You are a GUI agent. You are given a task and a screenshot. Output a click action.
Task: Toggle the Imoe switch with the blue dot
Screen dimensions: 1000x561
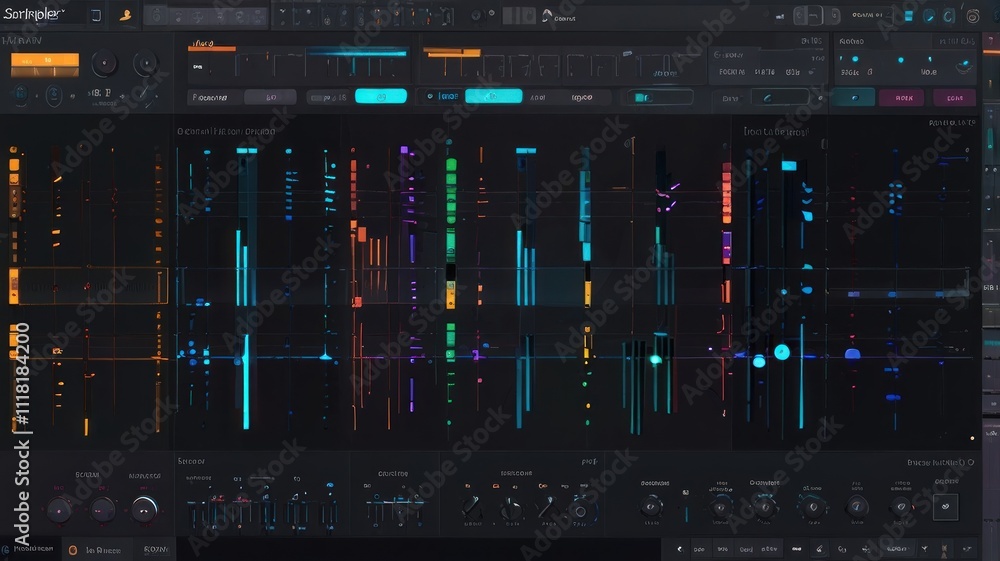[442, 96]
